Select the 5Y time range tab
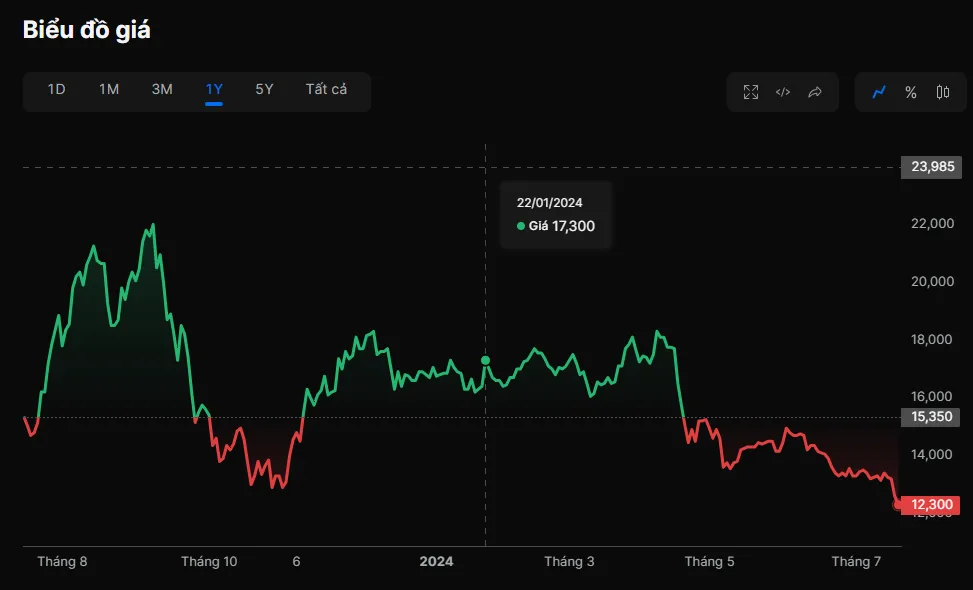Viewport: 973px width, 590px height. click(264, 89)
